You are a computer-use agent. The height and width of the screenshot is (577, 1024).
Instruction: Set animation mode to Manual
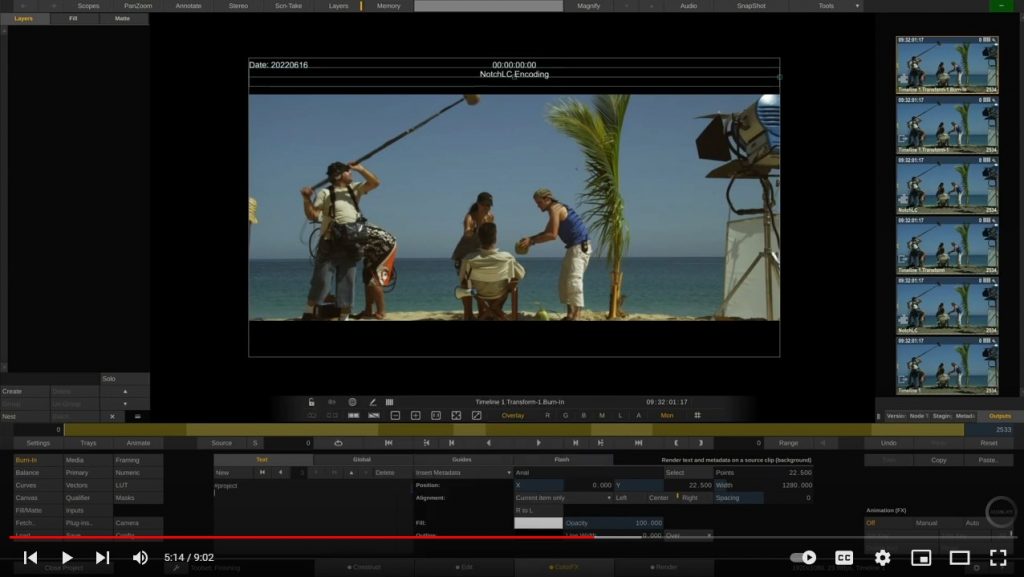tap(926, 523)
